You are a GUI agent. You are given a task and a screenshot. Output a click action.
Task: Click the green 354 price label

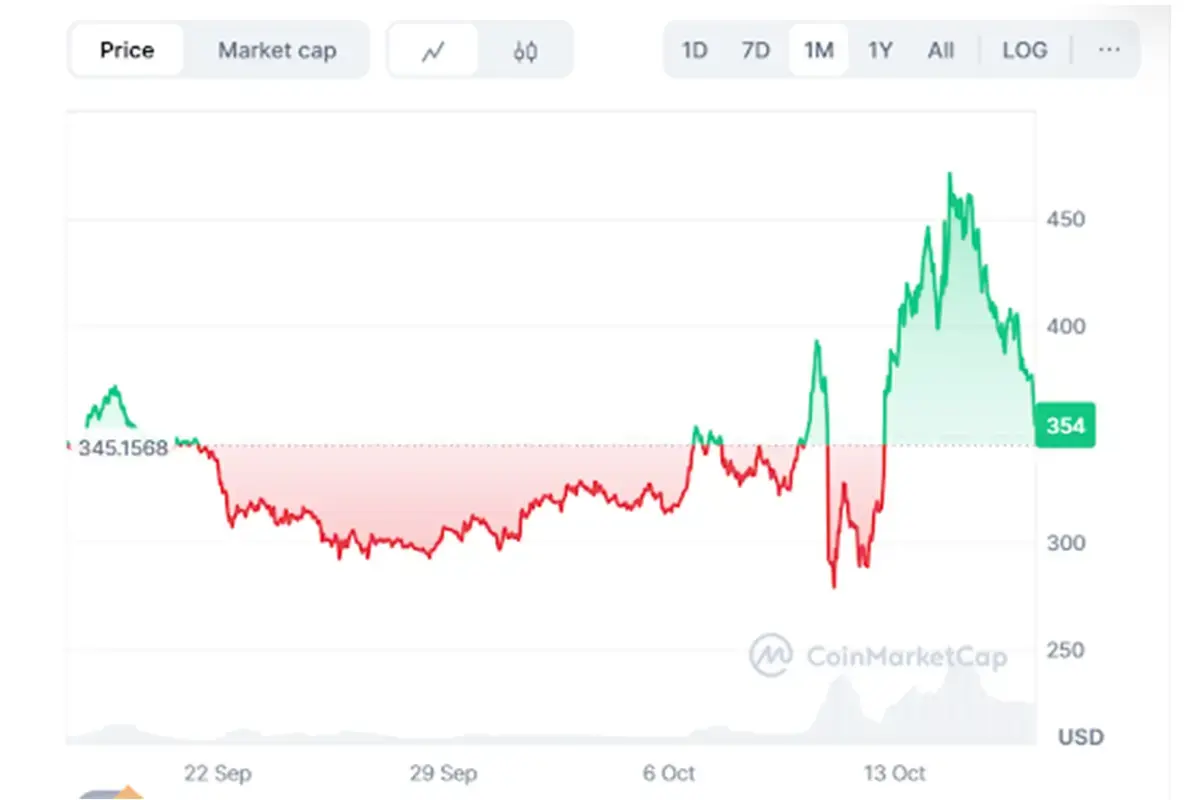tap(1065, 425)
